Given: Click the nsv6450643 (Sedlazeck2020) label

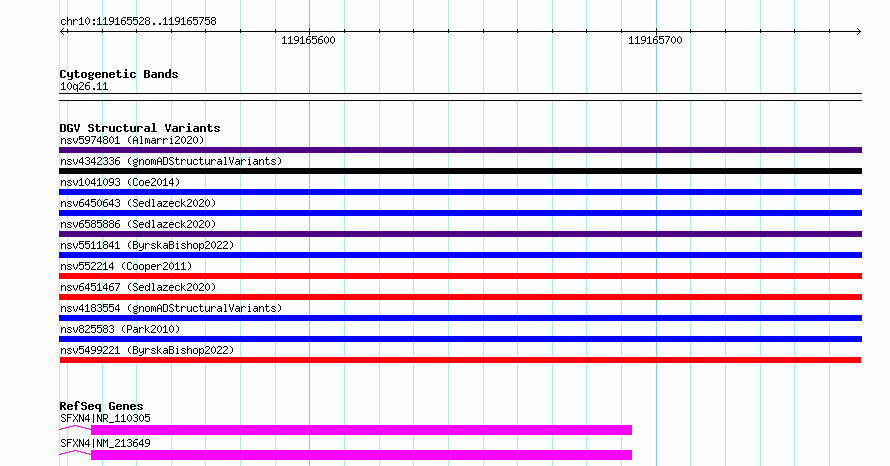Looking at the screenshot, I should 138,203.
